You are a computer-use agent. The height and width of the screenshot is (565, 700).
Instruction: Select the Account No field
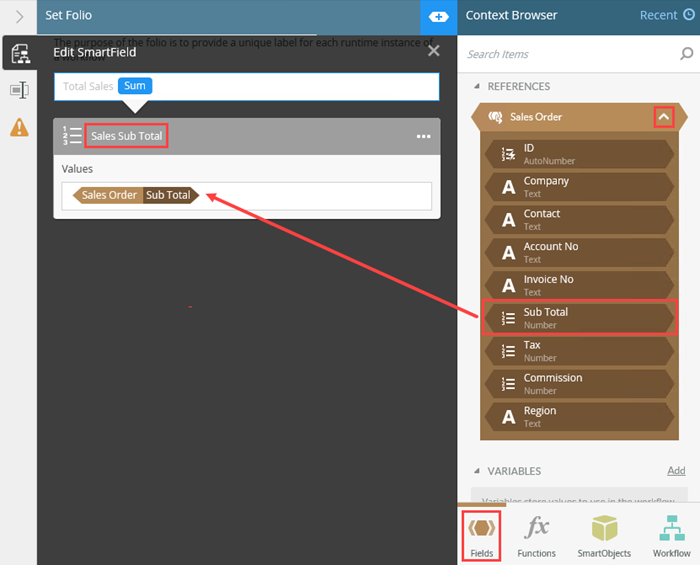pyautogui.click(x=579, y=253)
